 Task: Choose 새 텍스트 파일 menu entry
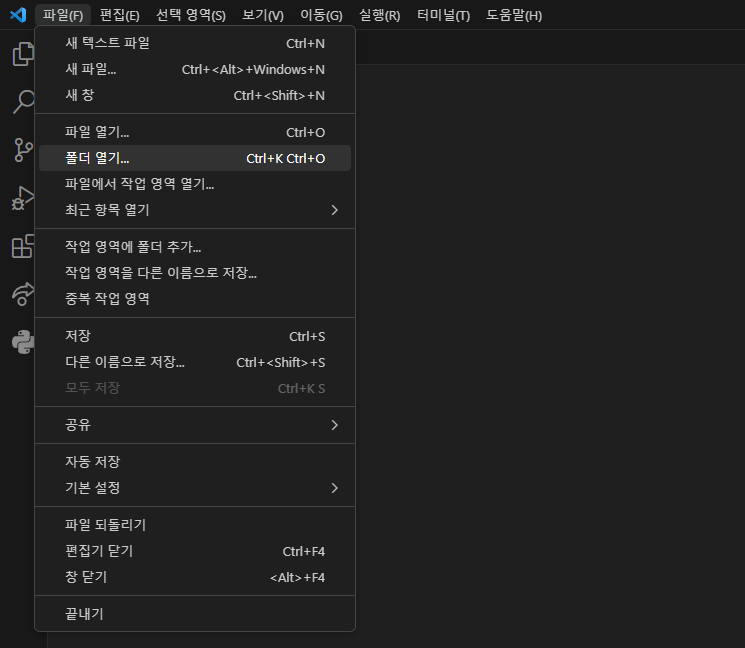195,43
